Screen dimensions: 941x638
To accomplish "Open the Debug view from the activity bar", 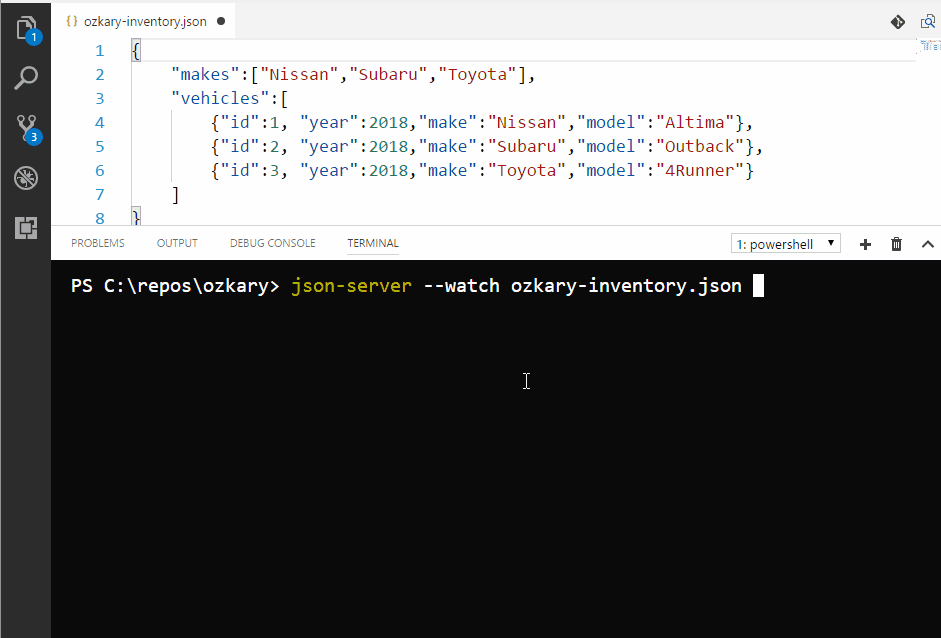I will click(x=25, y=177).
